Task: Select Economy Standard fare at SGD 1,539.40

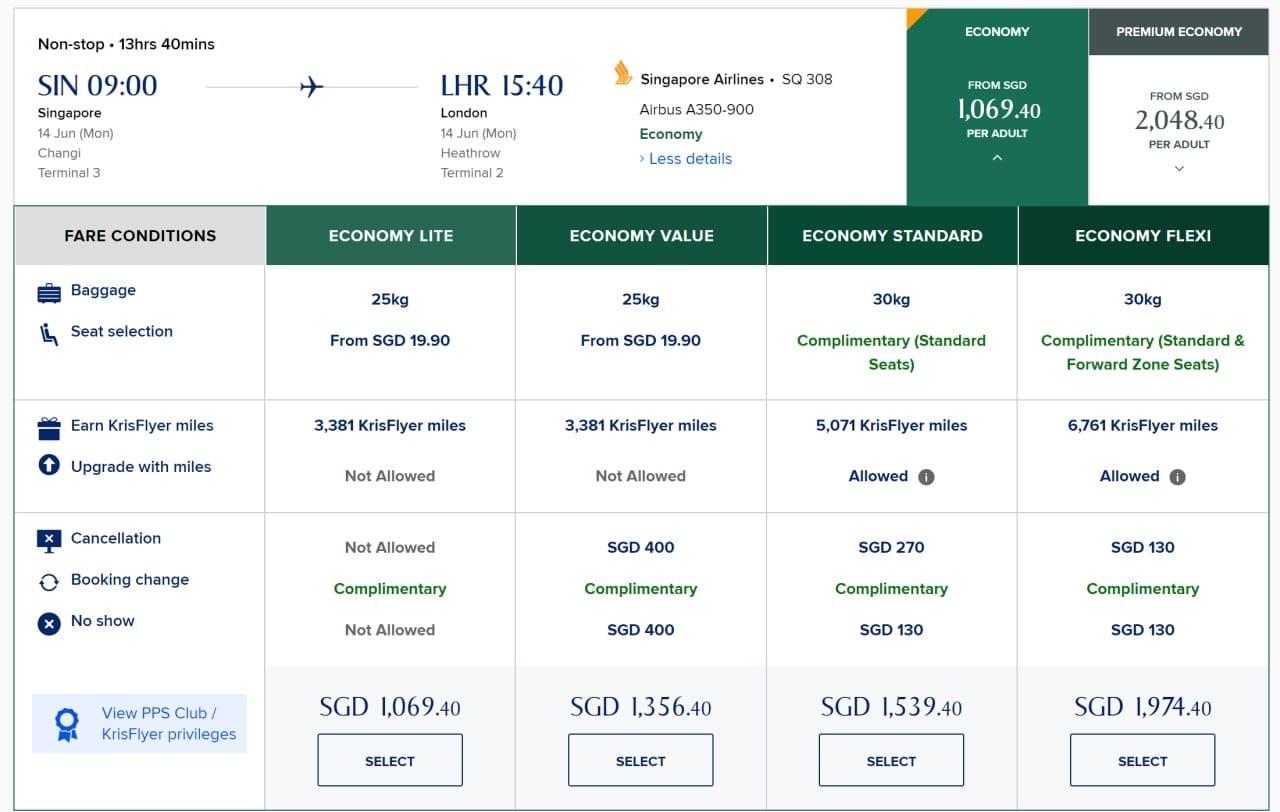Action: tap(892, 760)
